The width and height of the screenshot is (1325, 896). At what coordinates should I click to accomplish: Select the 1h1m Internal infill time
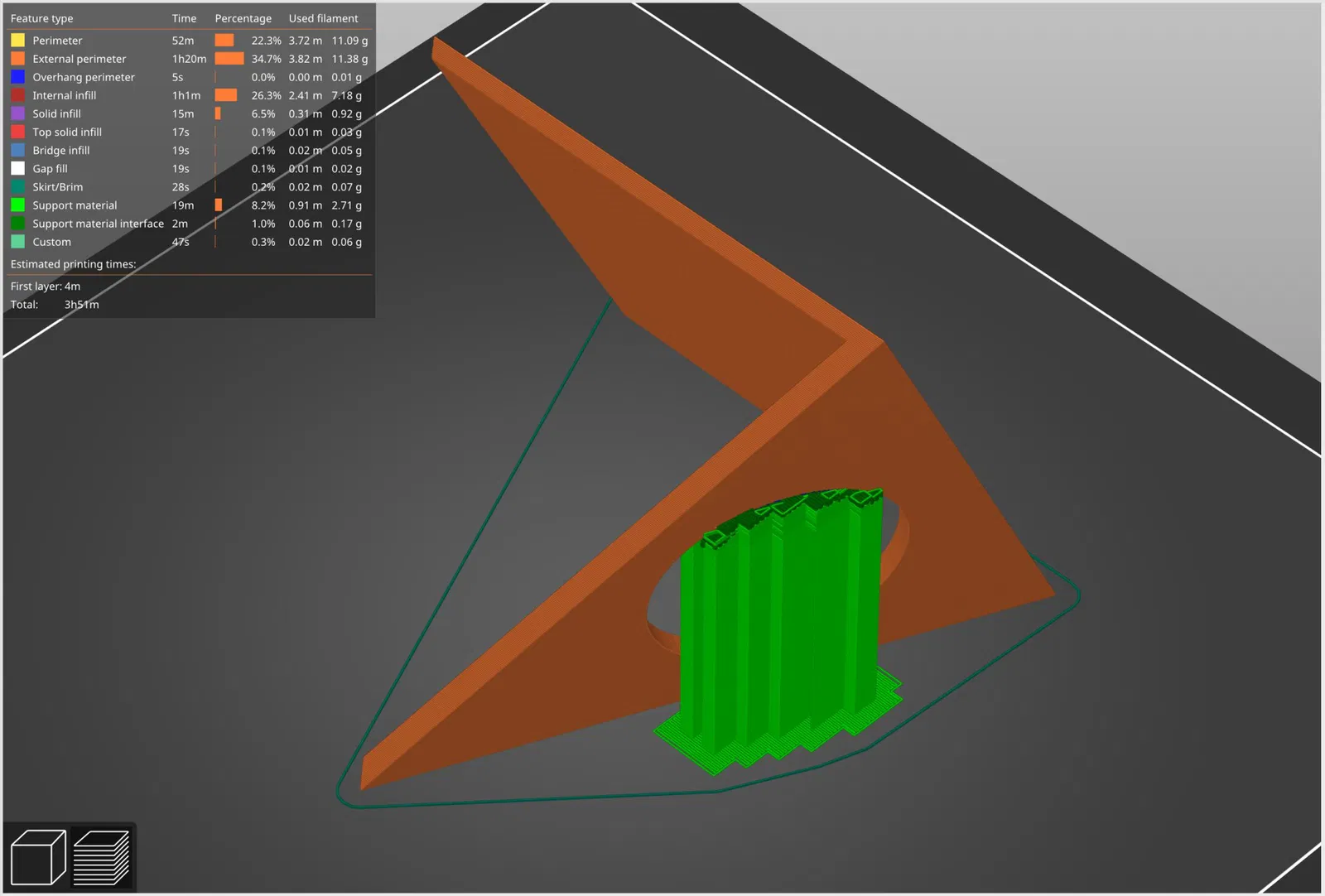pos(186,95)
